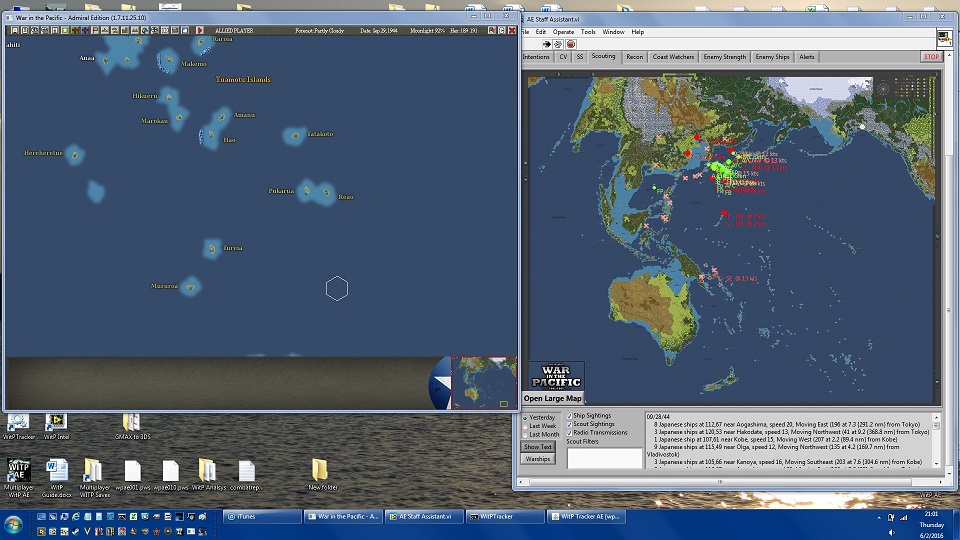
Task: Switch to the Intentions tab
Action: click(536, 57)
